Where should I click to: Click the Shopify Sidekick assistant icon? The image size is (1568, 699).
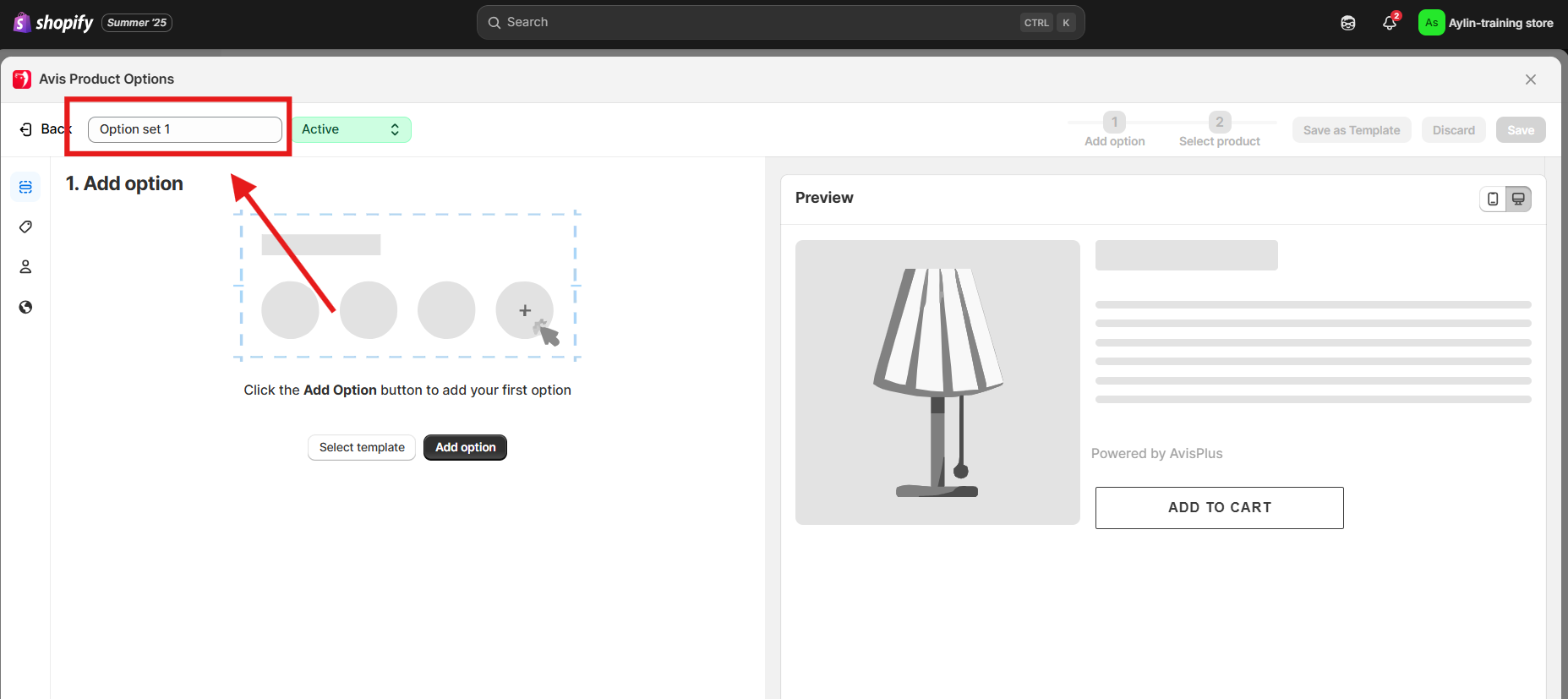(x=1348, y=23)
